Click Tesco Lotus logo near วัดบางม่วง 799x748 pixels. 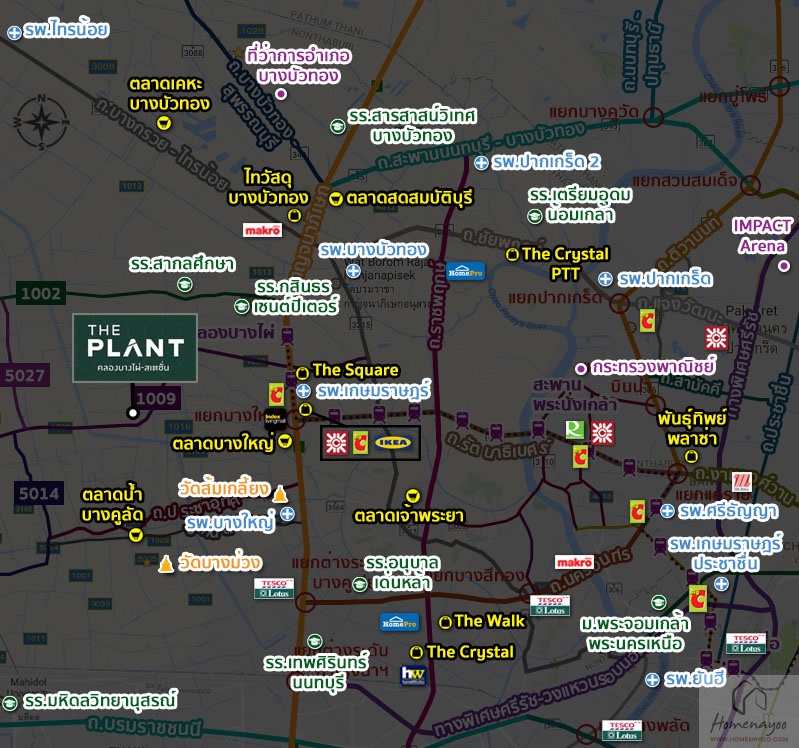274,589
